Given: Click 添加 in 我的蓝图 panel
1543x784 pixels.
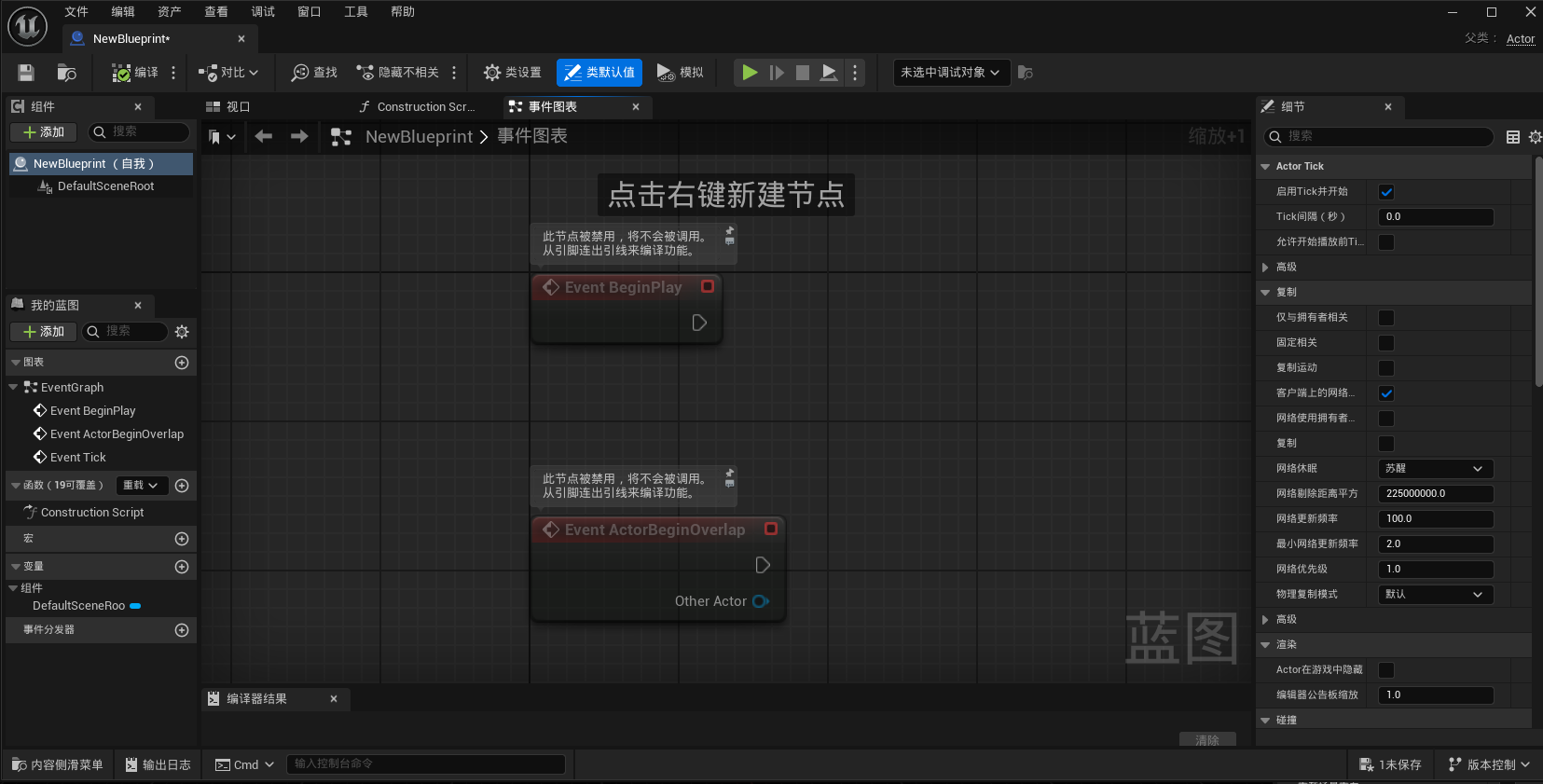Looking at the screenshot, I should tap(43, 332).
